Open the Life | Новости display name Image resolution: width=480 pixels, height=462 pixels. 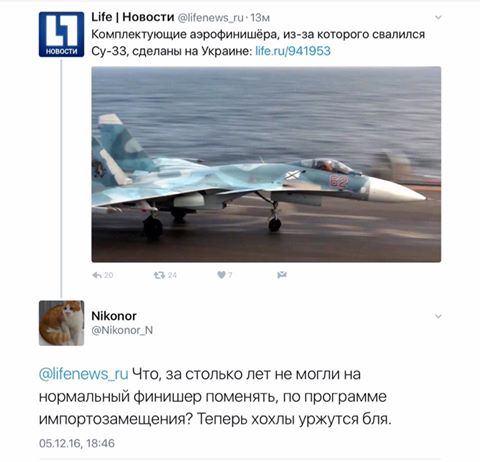tap(133, 17)
